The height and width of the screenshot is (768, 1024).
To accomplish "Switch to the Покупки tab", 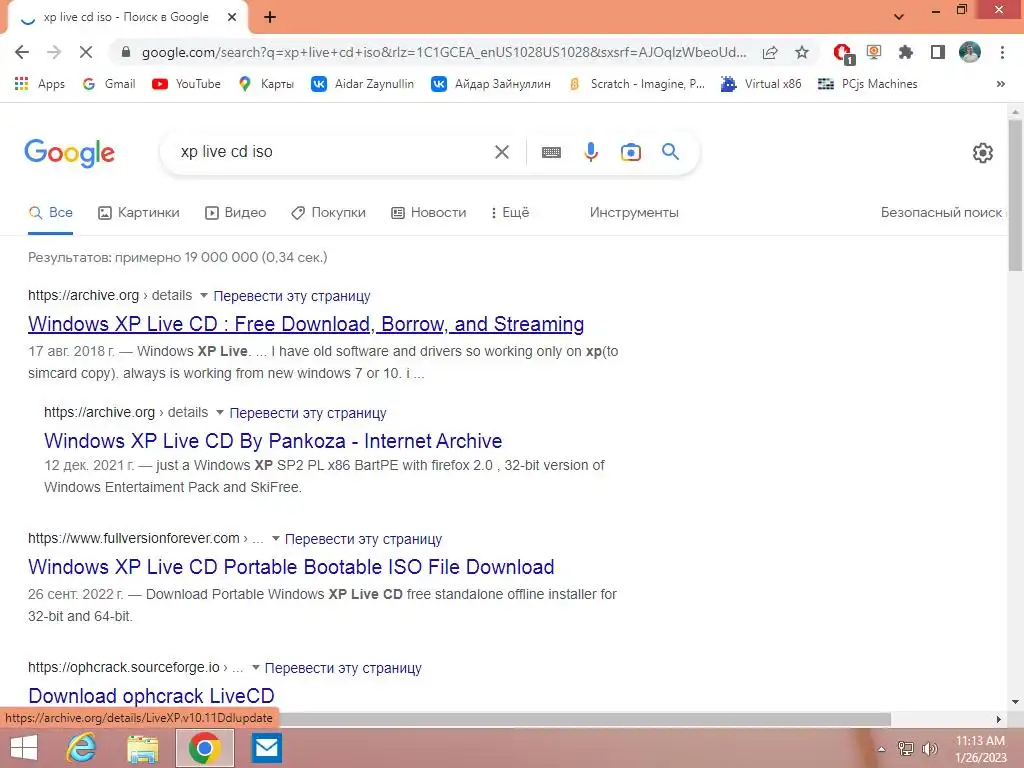I will [x=328, y=212].
